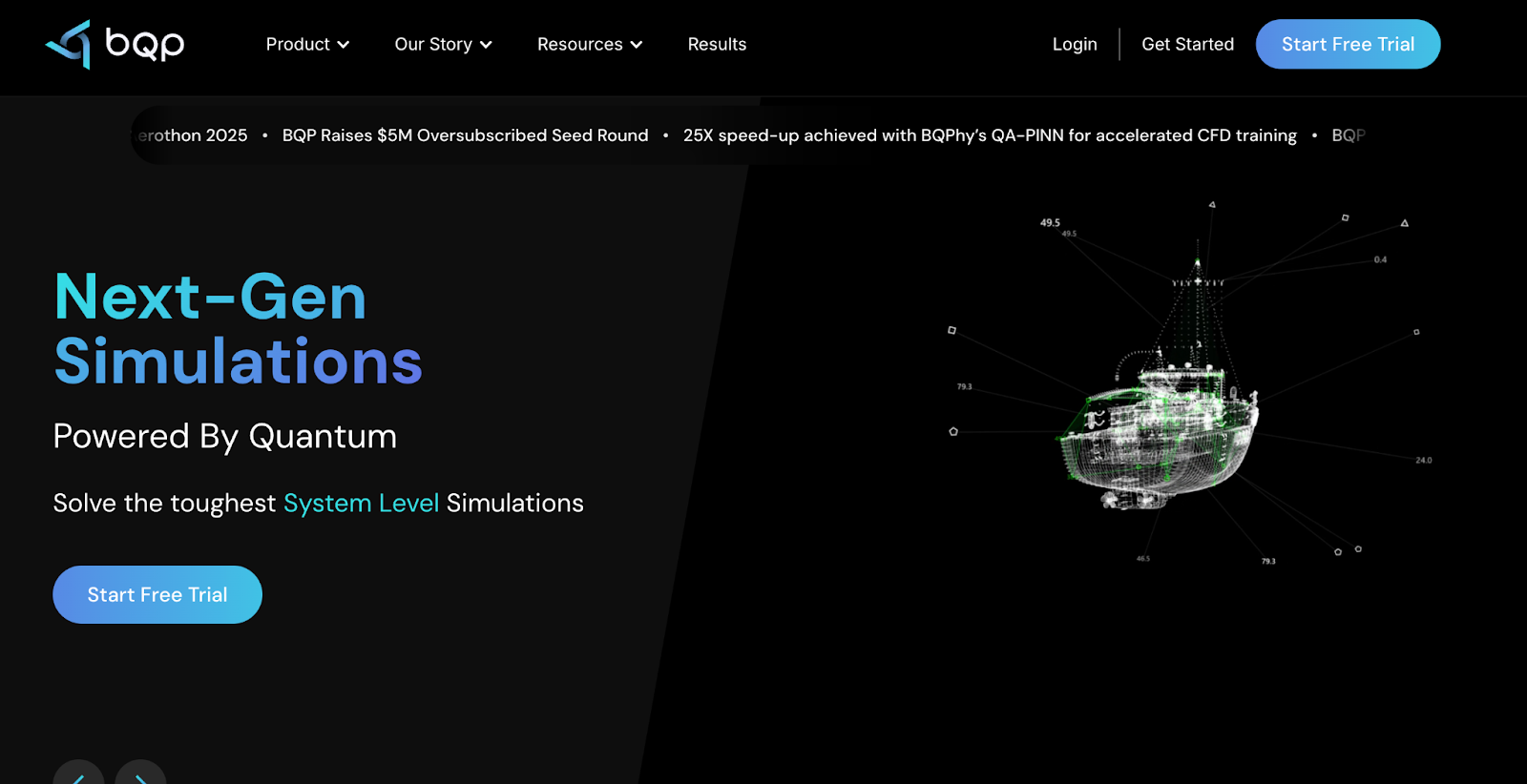Click the 'Next-Gen Simulations' heading
1527x784 pixels.
click(x=238, y=328)
